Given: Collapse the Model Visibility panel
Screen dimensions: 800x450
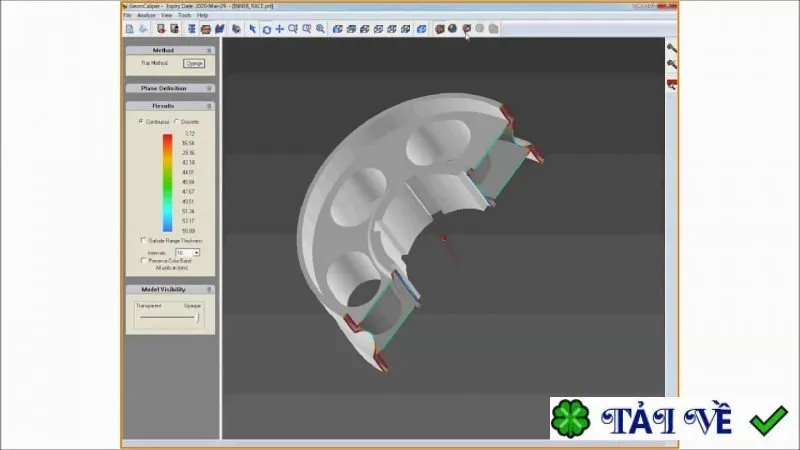Looking at the screenshot, I should click(209, 289).
